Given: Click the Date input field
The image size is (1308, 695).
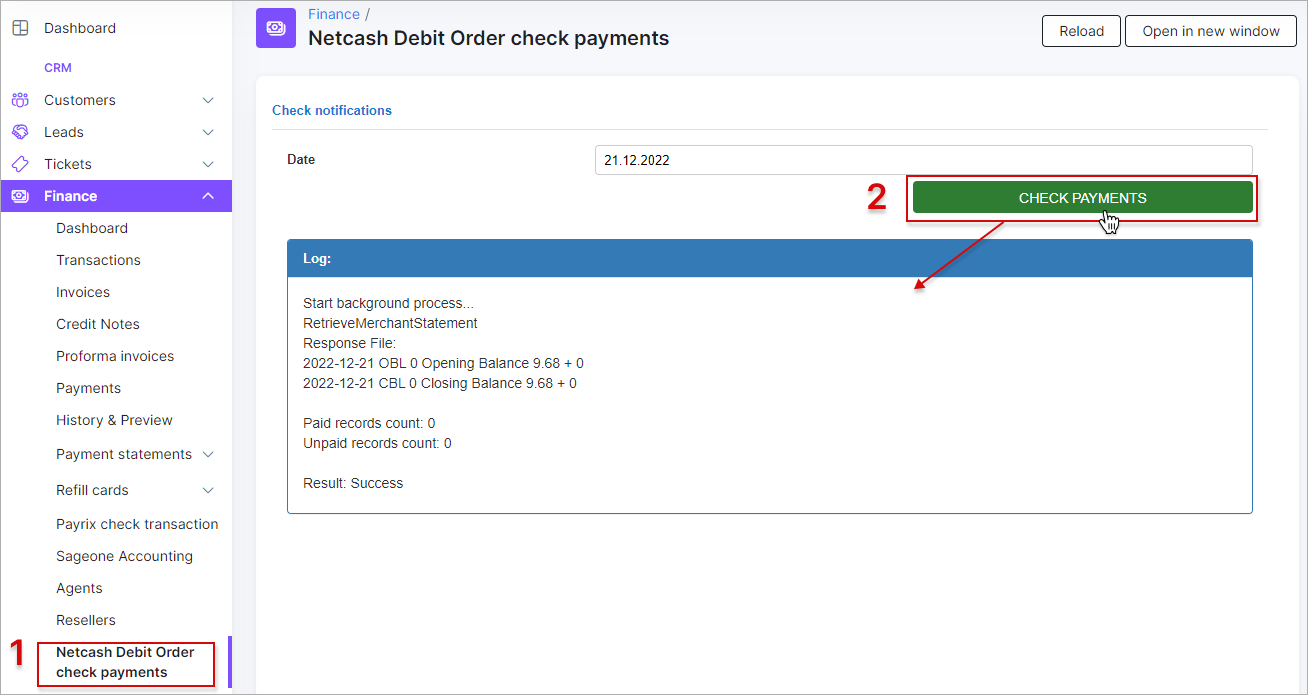Looking at the screenshot, I should [923, 159].
